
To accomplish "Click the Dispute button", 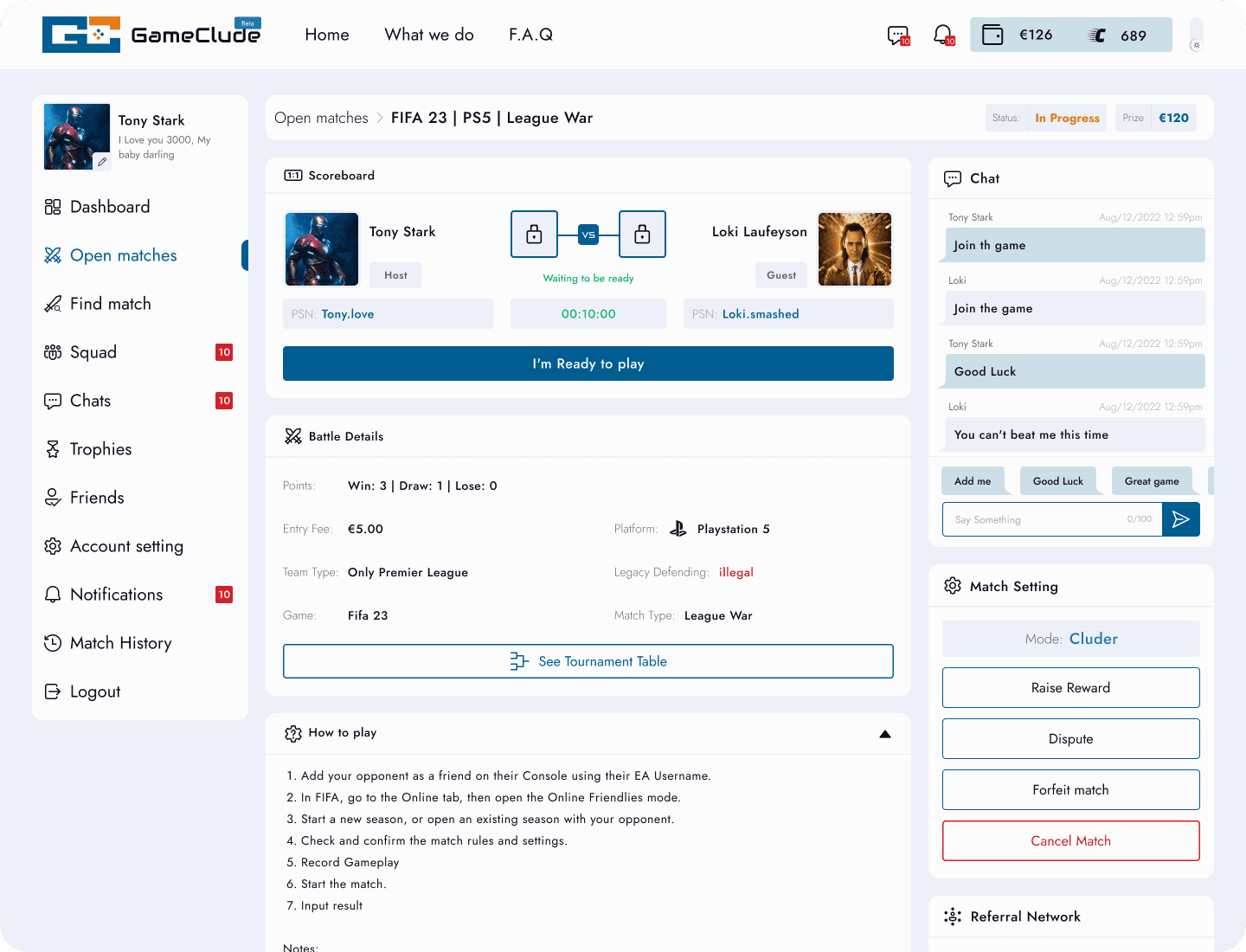I will [1071, 739].
